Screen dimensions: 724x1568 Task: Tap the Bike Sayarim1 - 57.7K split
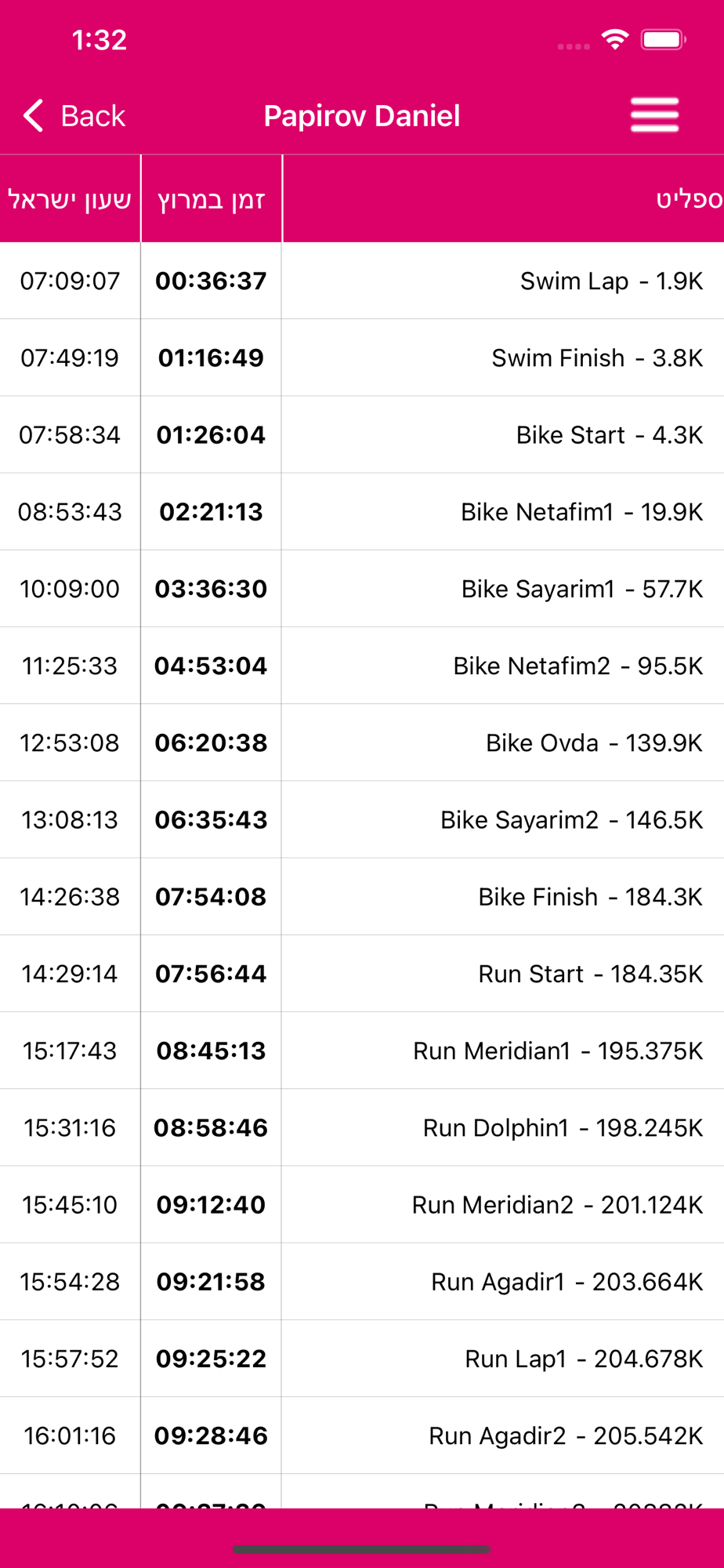[581, 588]
